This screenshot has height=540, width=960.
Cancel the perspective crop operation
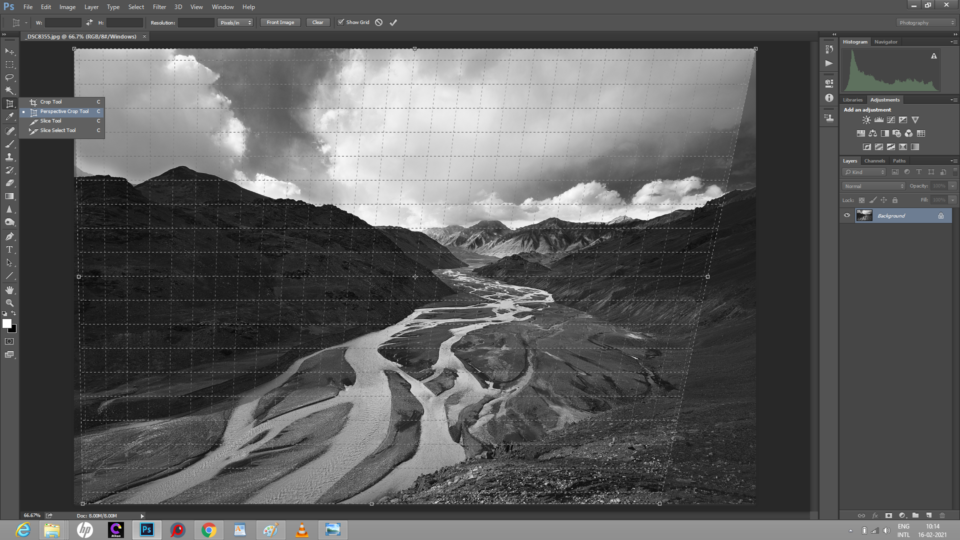(379, 23)
